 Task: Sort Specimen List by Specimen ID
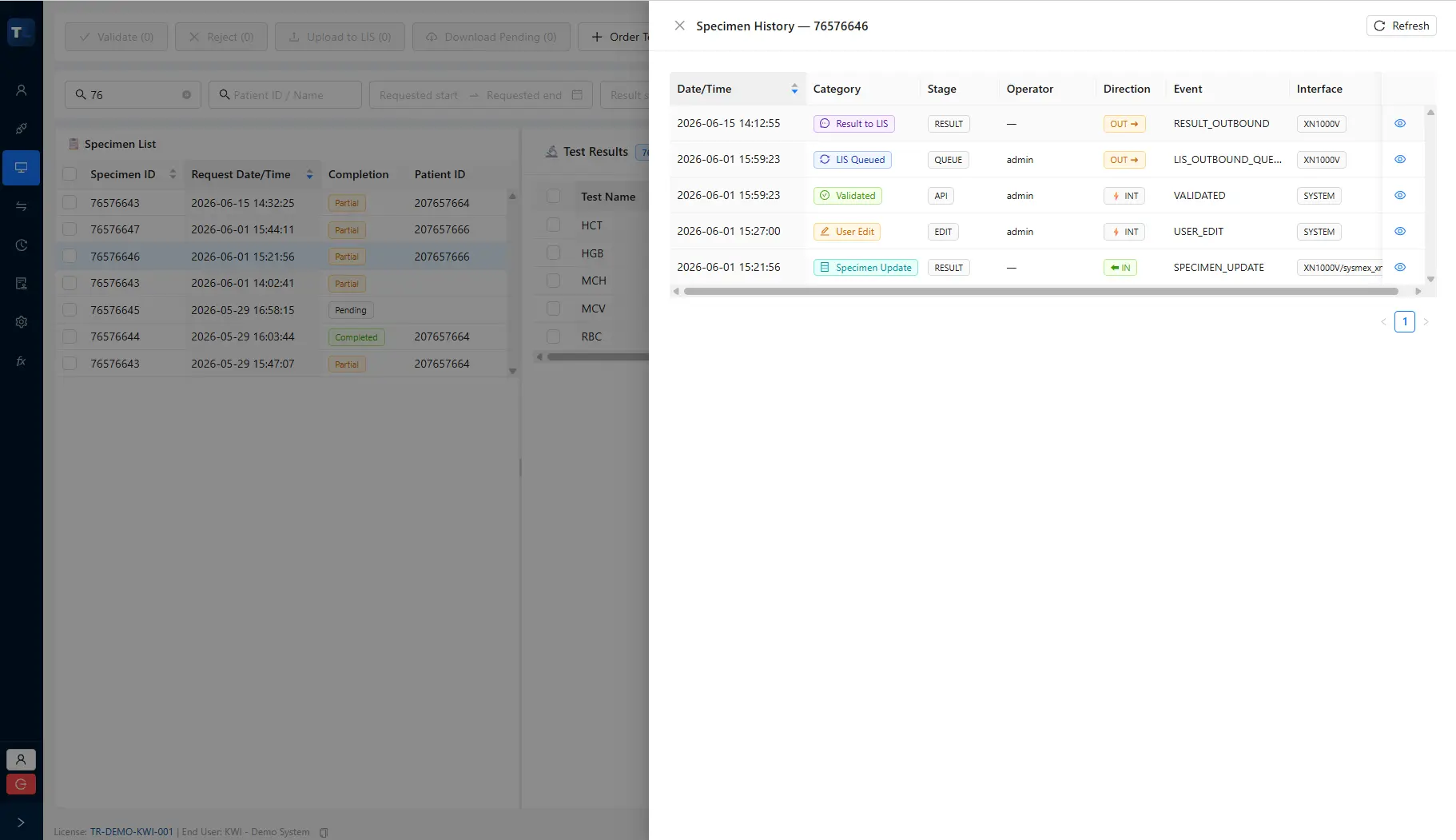[x=173, y=174]
